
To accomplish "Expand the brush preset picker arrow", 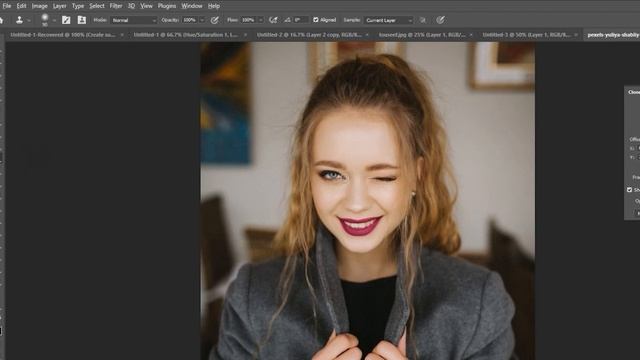I will pos(54,20).
